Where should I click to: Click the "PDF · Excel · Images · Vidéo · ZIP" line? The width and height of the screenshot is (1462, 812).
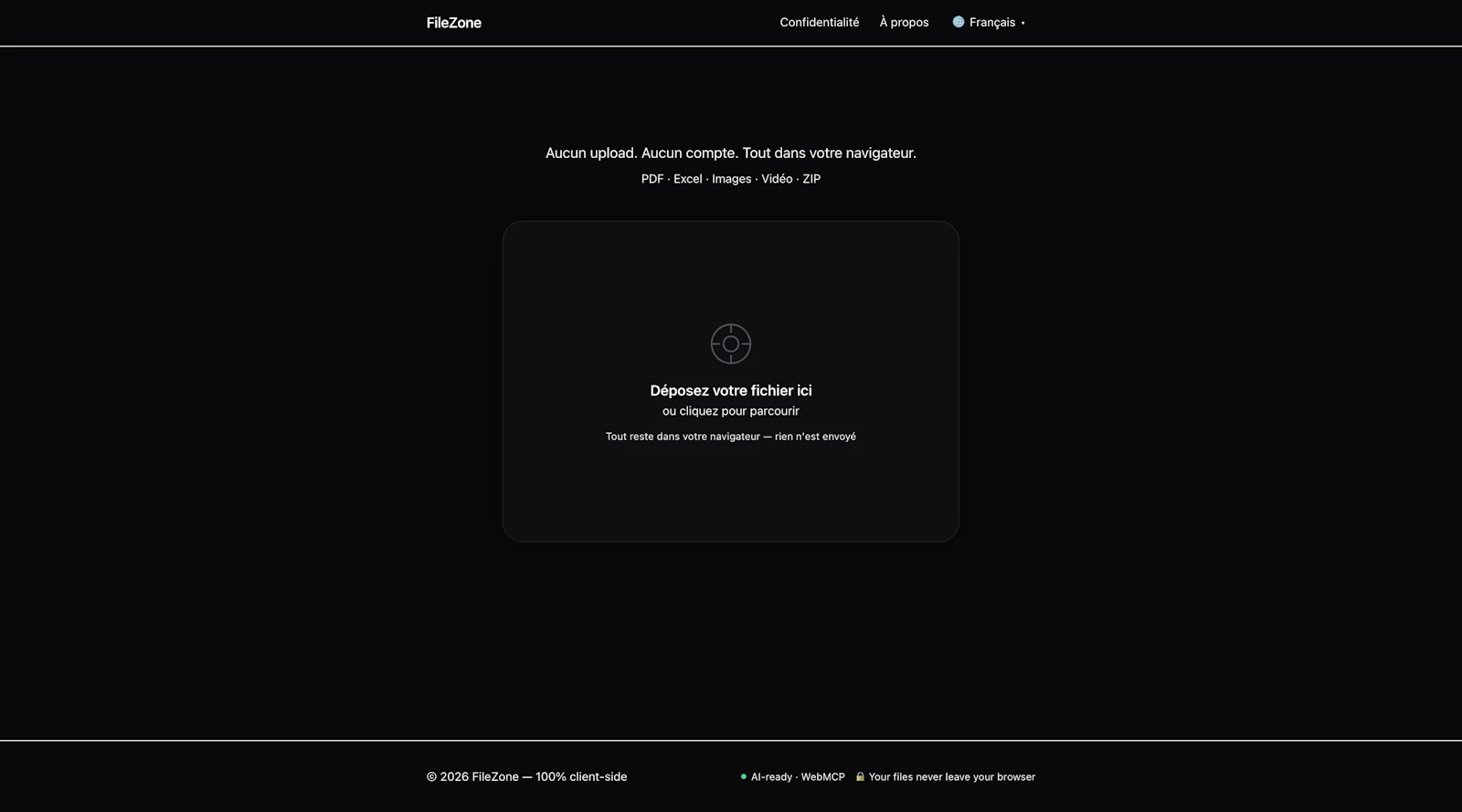click(731, 179)
